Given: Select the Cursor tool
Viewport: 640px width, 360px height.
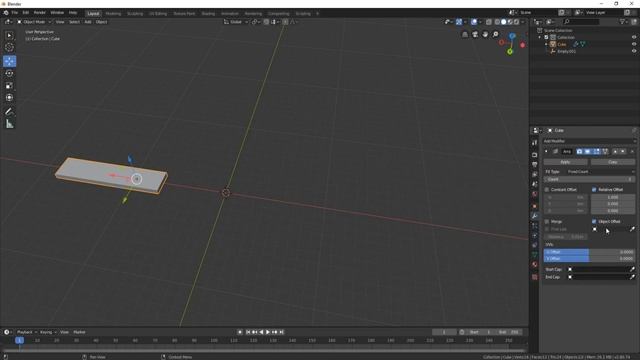Looking at the screenshot, I should tap(9, 48).
